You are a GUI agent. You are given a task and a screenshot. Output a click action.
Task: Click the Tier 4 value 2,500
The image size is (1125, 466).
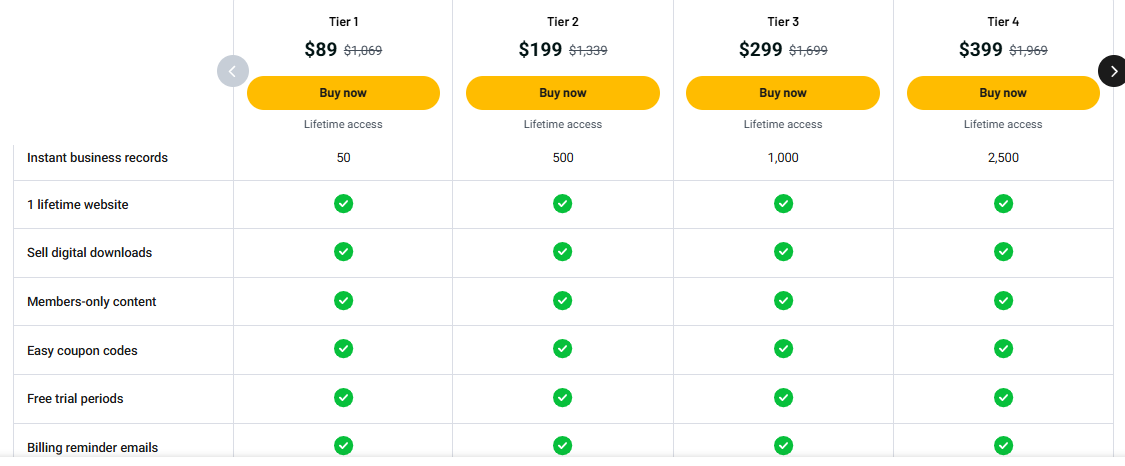click(1003, 158)
